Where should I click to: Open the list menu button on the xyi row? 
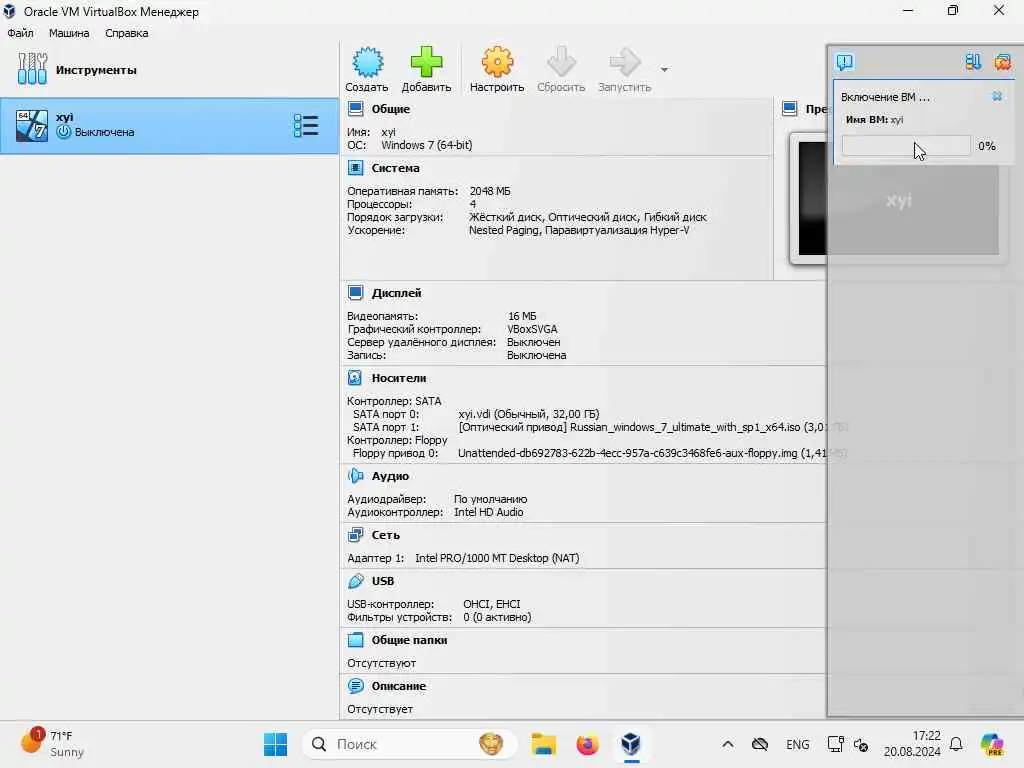(306, 125)
